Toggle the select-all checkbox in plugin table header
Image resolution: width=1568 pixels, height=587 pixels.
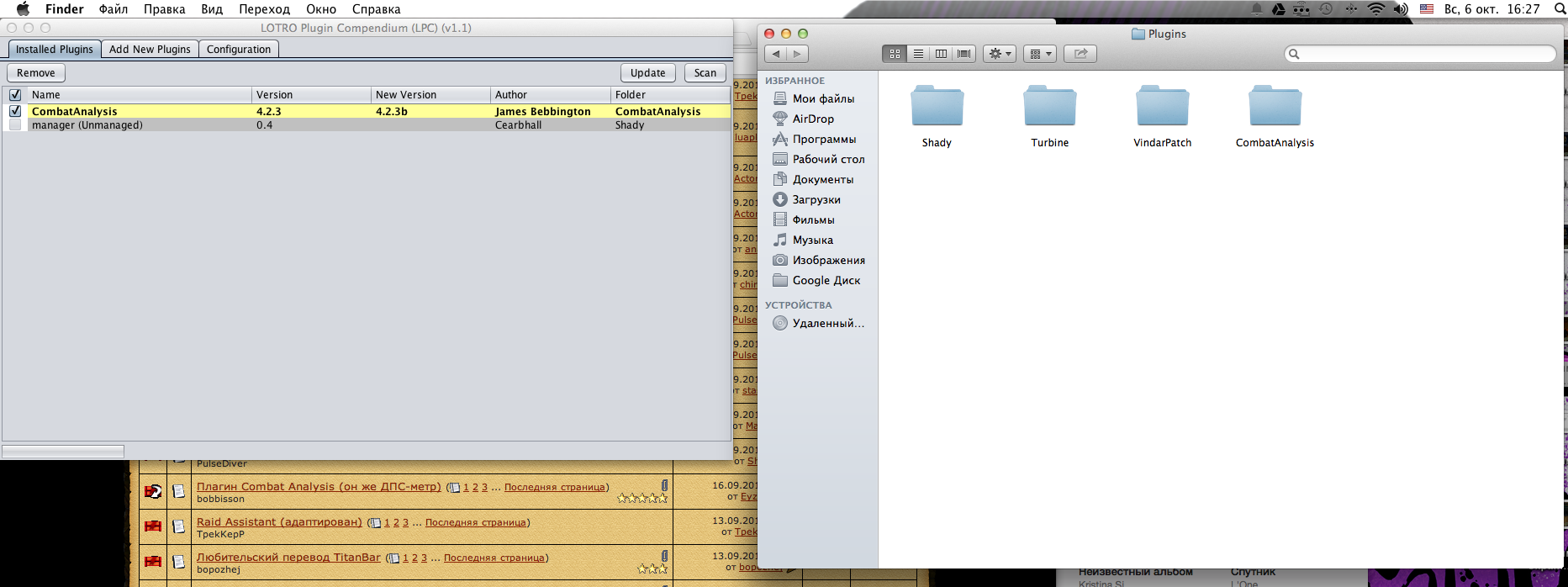pyautogui.click(x=15, y=95)
